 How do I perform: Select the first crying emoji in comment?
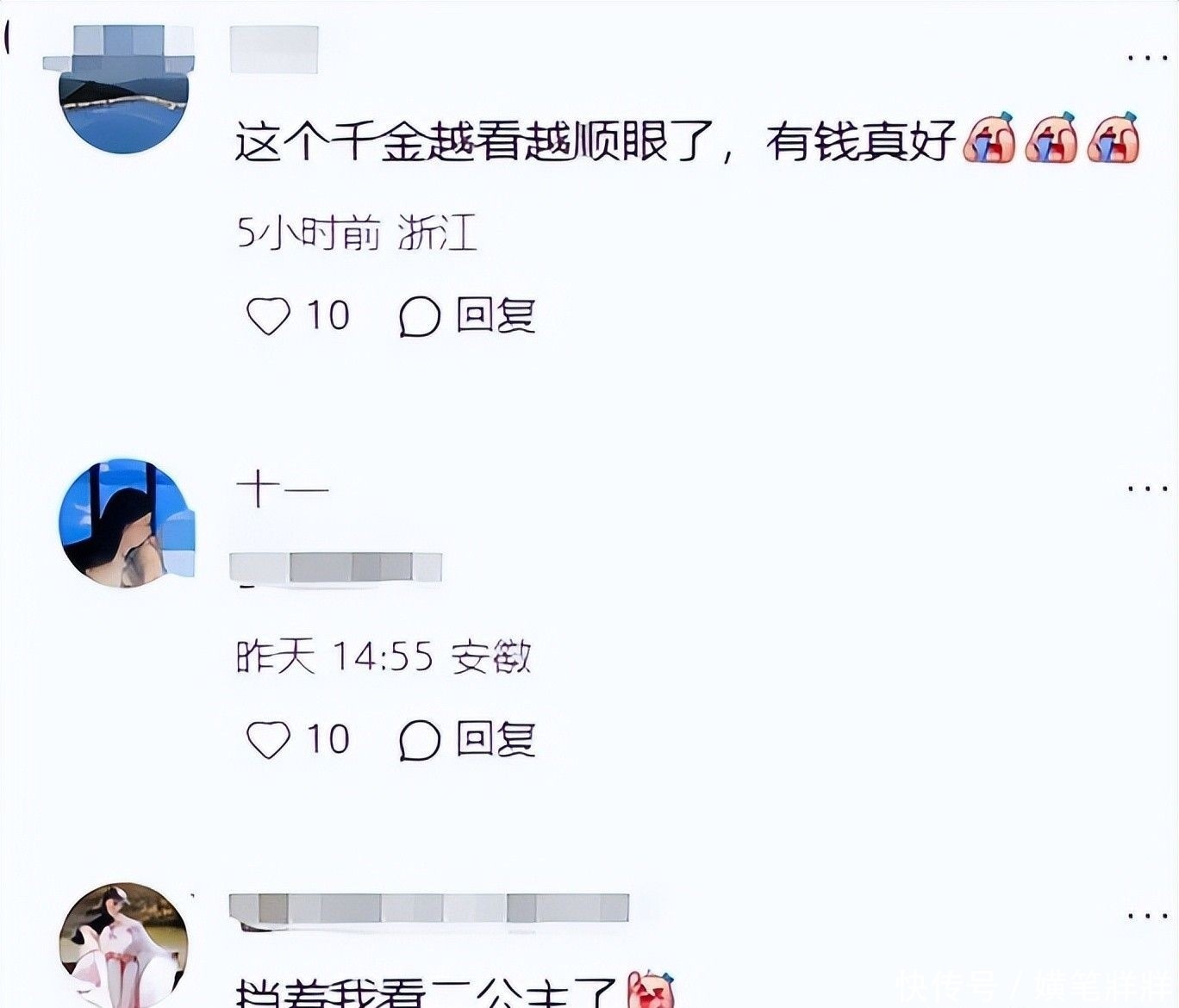pyautogui.click(x=989, y=138)
